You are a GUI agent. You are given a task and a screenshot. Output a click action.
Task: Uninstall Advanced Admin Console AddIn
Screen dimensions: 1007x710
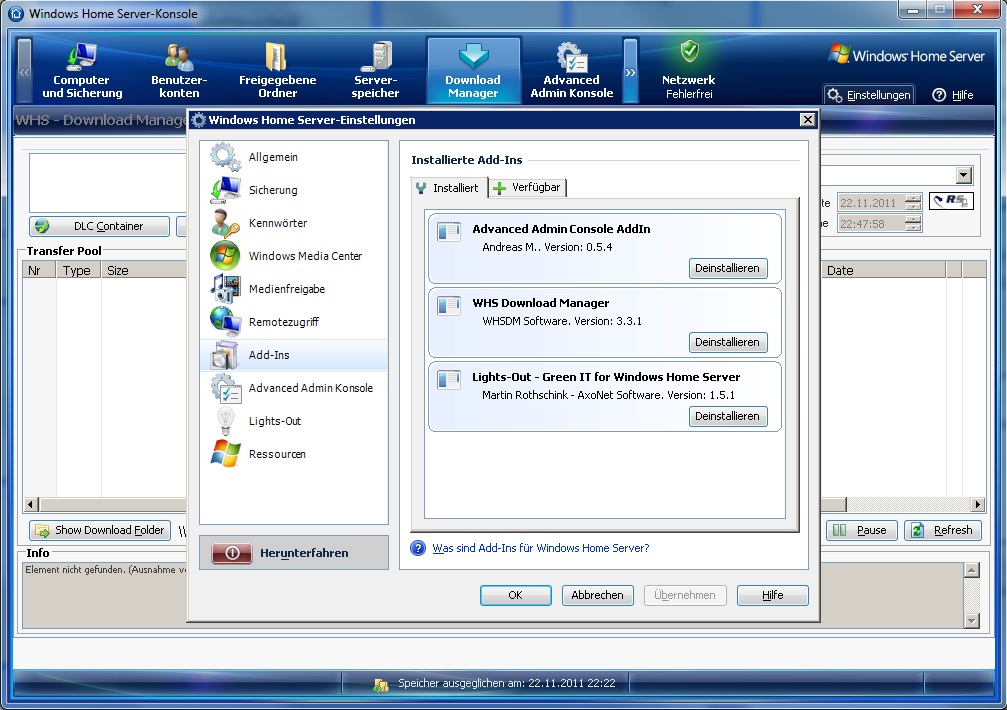pos(728,268)
